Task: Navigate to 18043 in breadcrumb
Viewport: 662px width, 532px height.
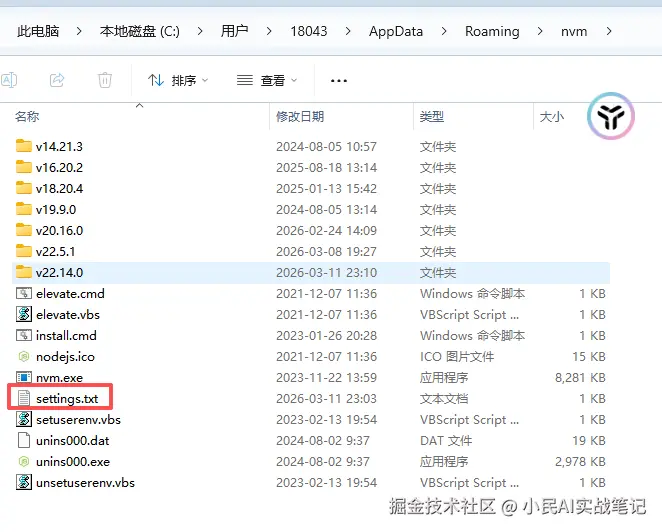Action: point(309,31)
